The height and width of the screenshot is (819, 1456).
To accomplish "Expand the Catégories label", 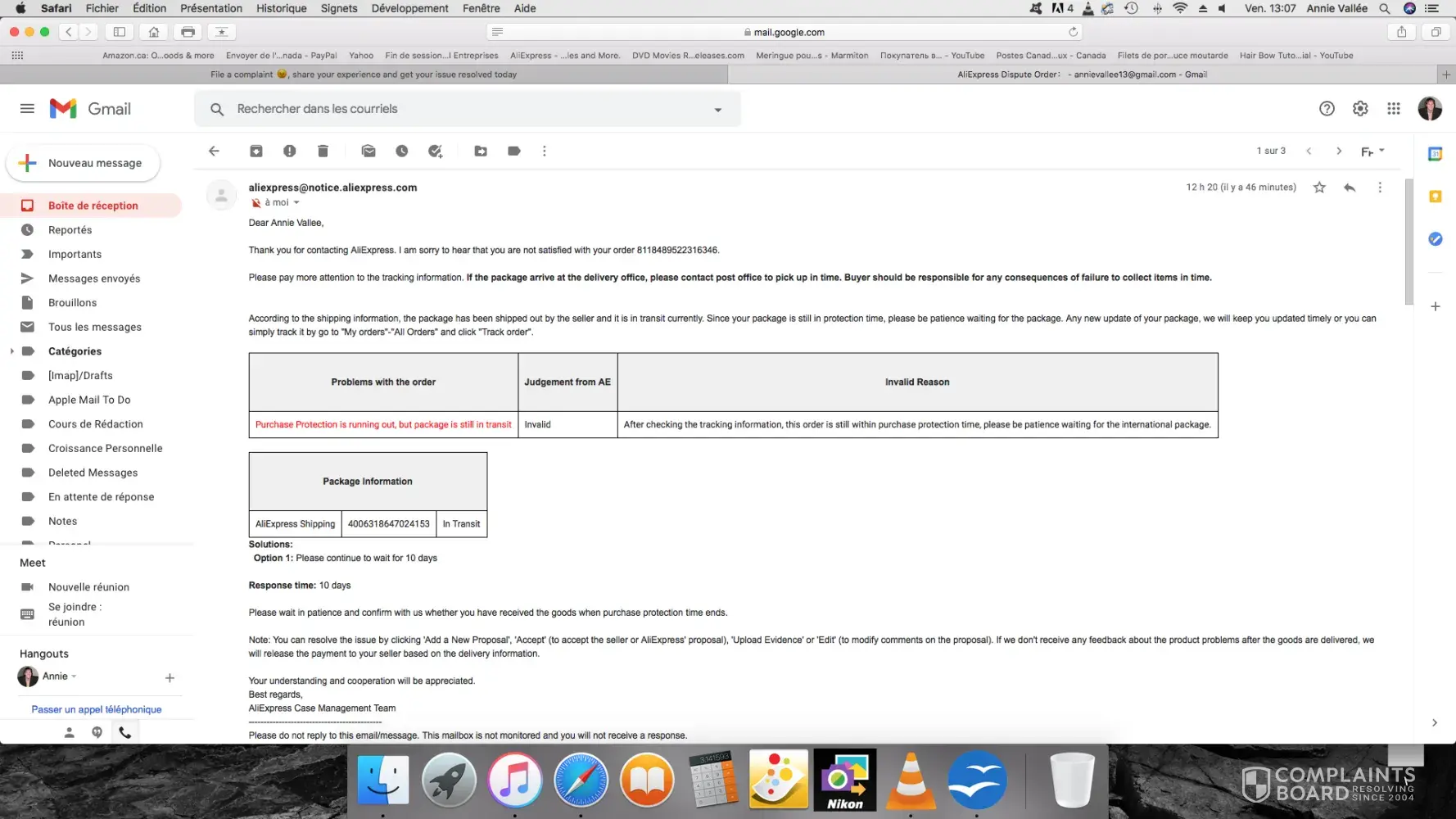I will 11,351.
